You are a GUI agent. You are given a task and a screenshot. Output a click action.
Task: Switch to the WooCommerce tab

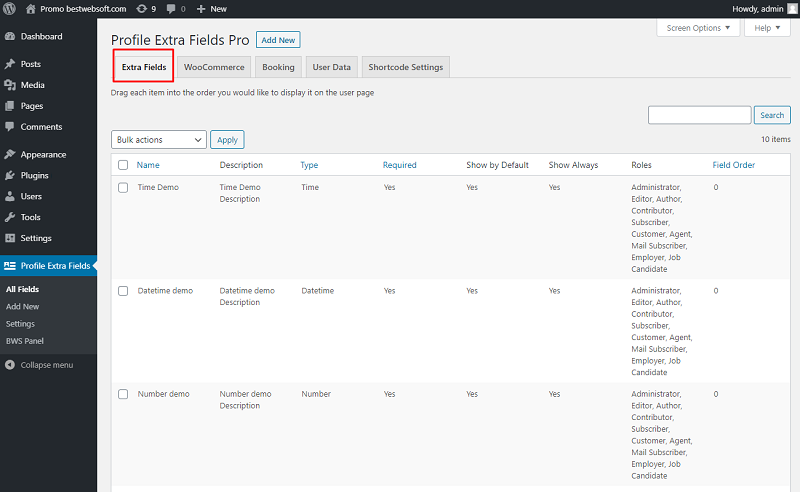click(214, 67)
